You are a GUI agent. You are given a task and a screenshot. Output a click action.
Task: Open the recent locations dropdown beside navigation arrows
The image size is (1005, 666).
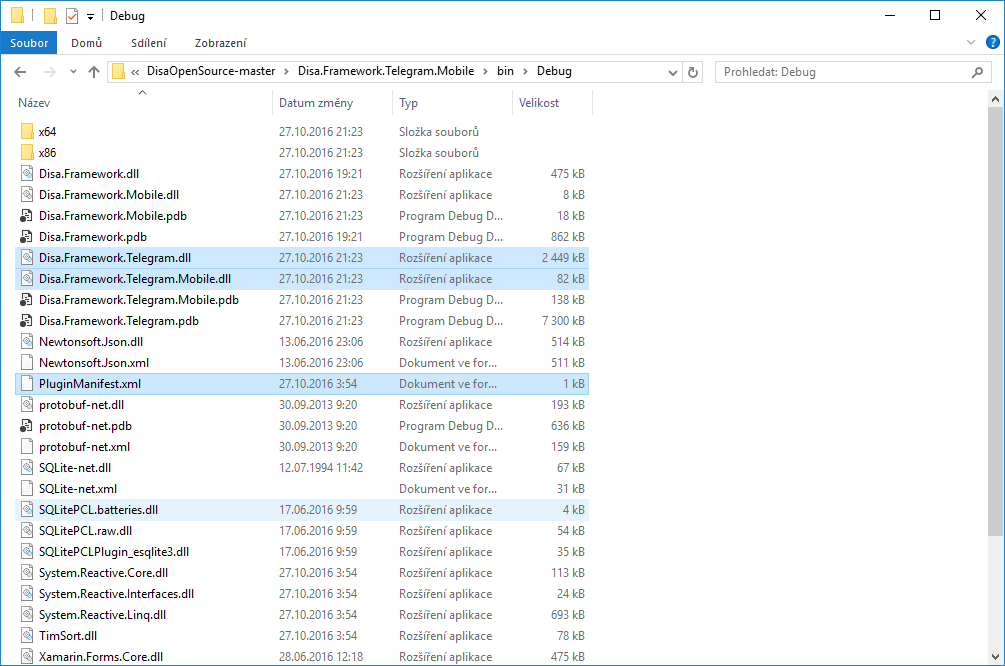[72, 72]
